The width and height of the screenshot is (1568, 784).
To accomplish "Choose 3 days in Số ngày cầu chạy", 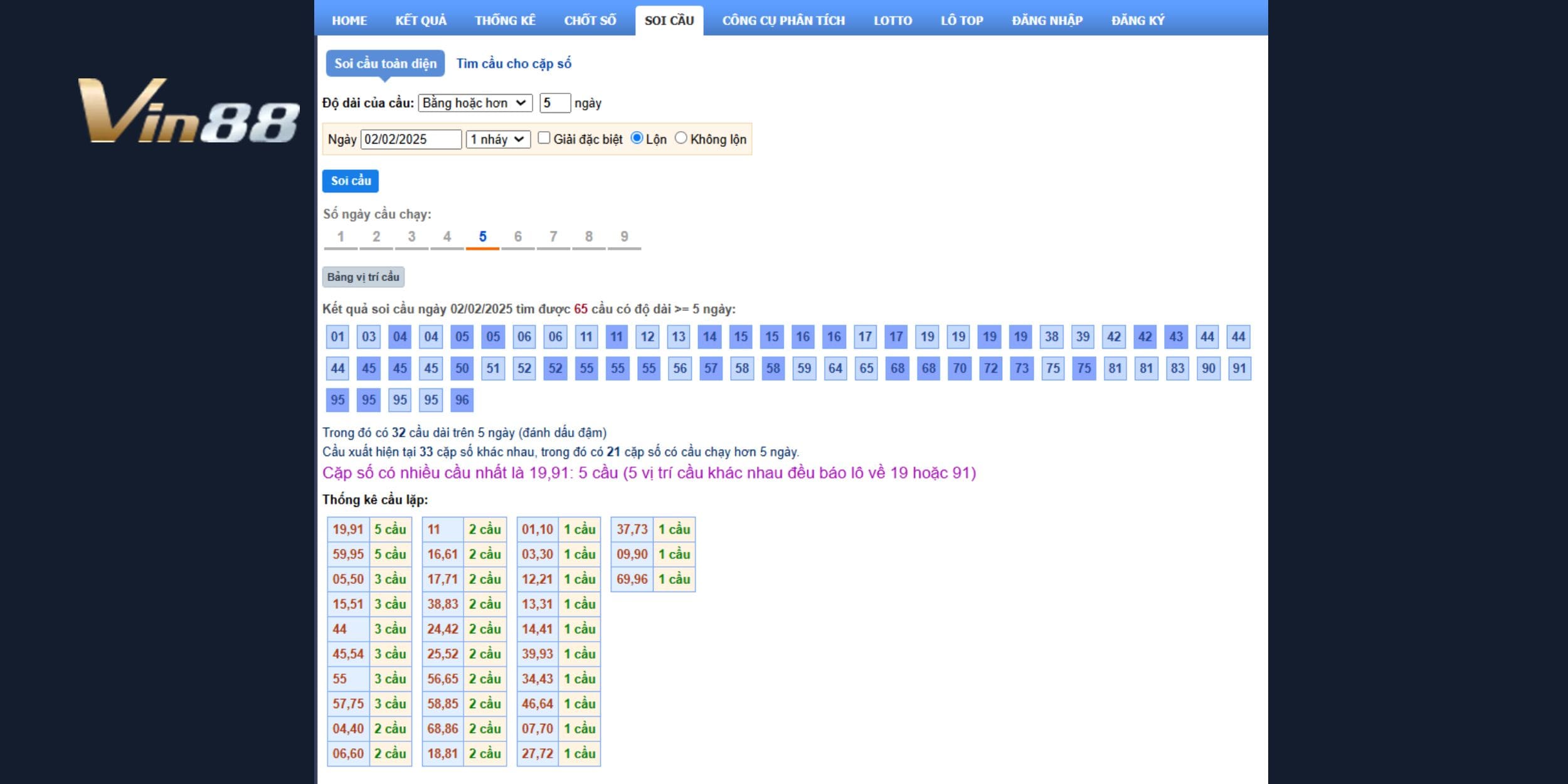I will tap(411, 237).
